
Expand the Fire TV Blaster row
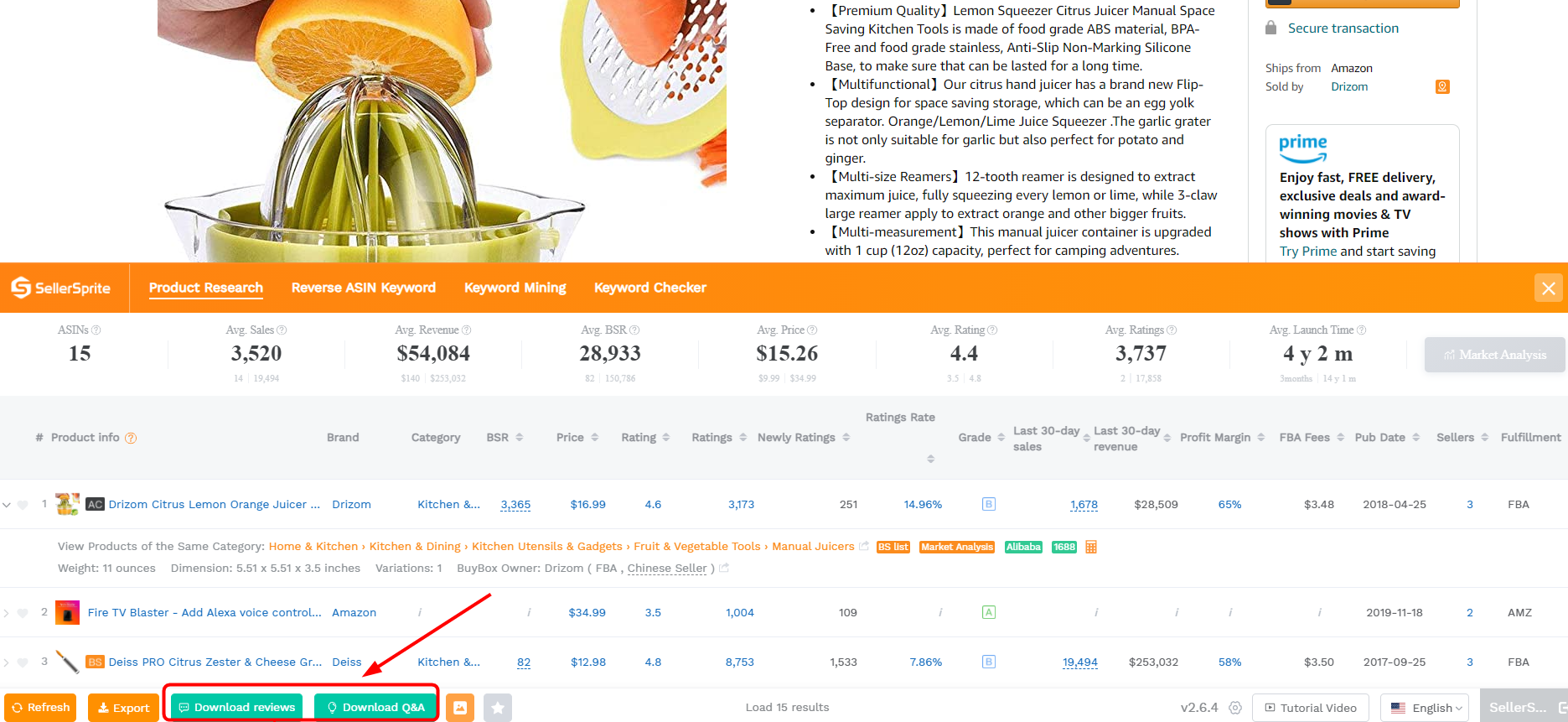click(x=7, y=613)
